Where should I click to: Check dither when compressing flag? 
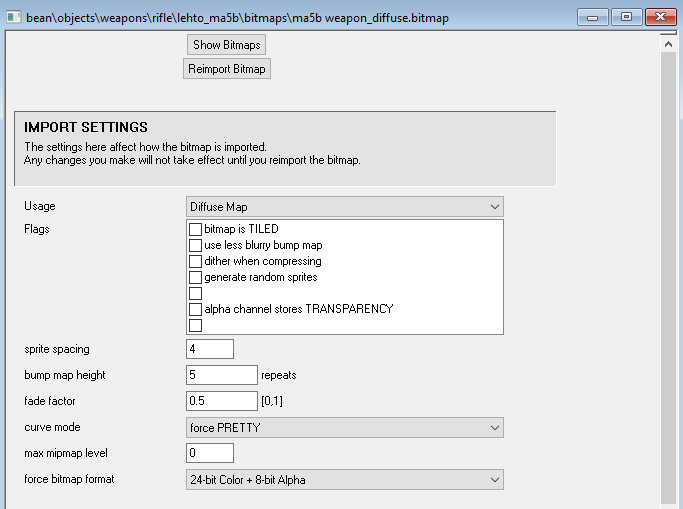click(195, 261)
